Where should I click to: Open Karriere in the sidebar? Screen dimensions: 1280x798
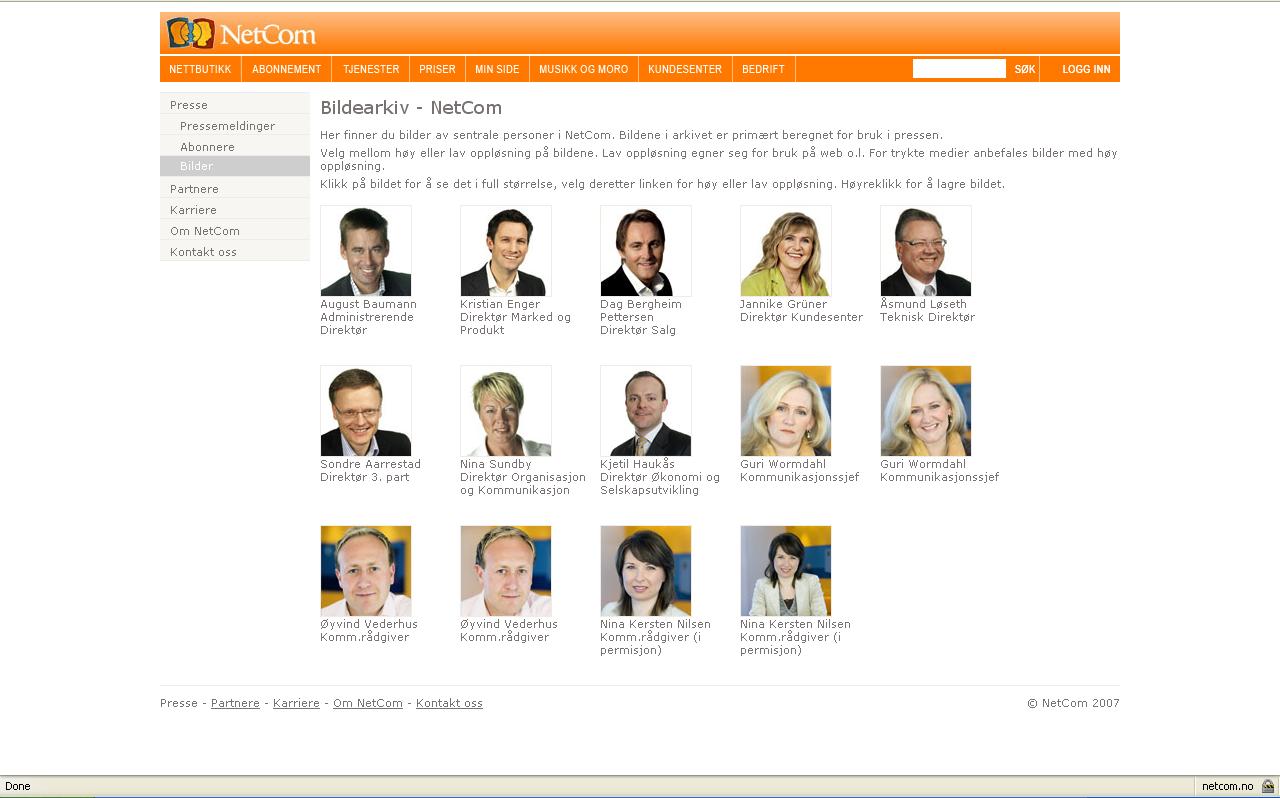(x=235, y=209)
